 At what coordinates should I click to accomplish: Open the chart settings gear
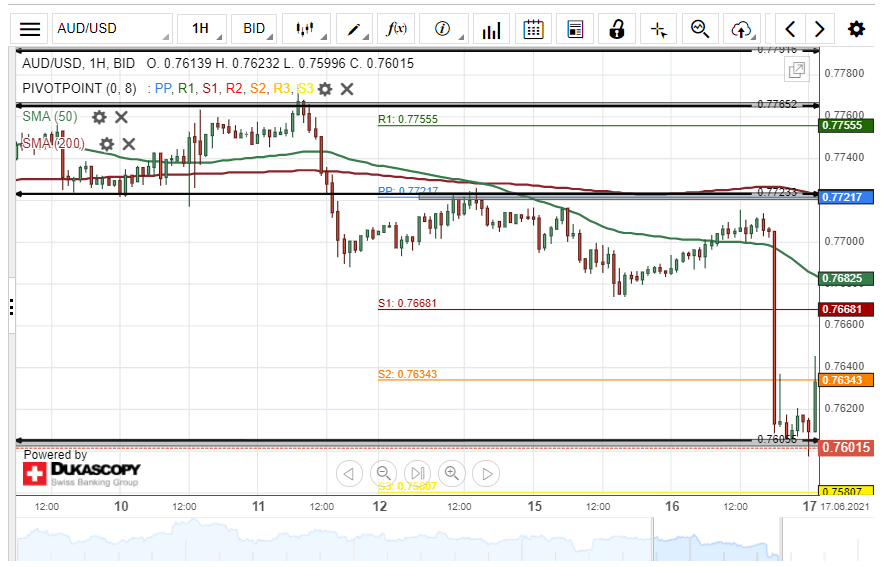[856, 29]
